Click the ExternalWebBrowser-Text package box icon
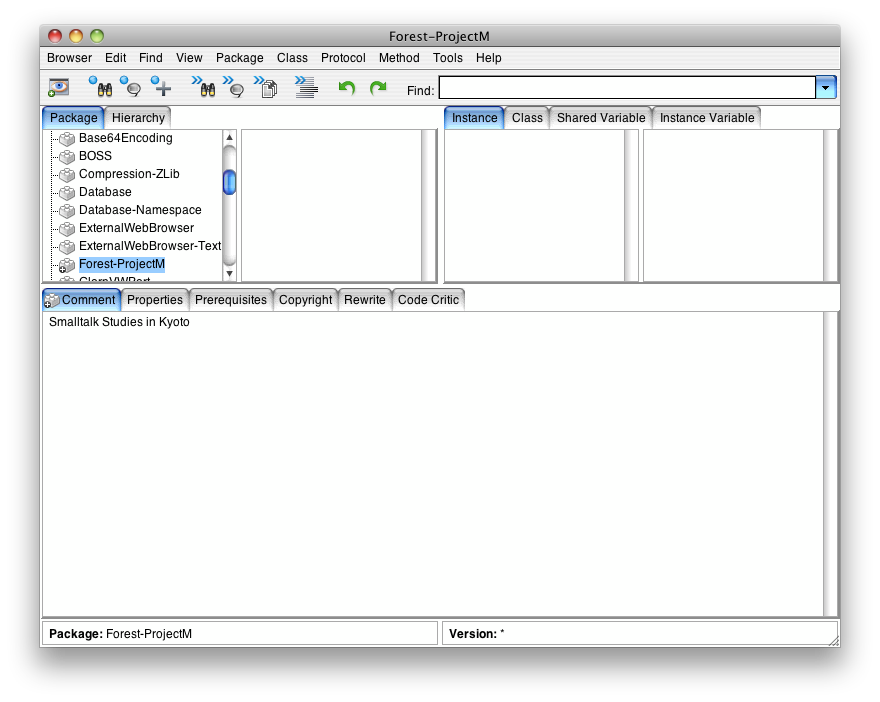880x702 pixels. pos(67,246)
